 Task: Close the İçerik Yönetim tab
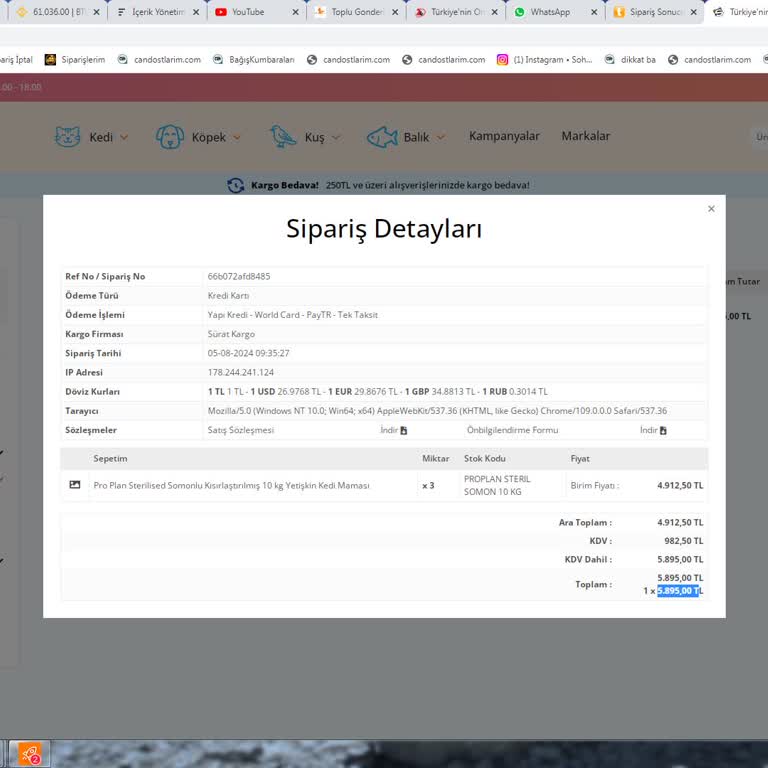click(196, 12)
